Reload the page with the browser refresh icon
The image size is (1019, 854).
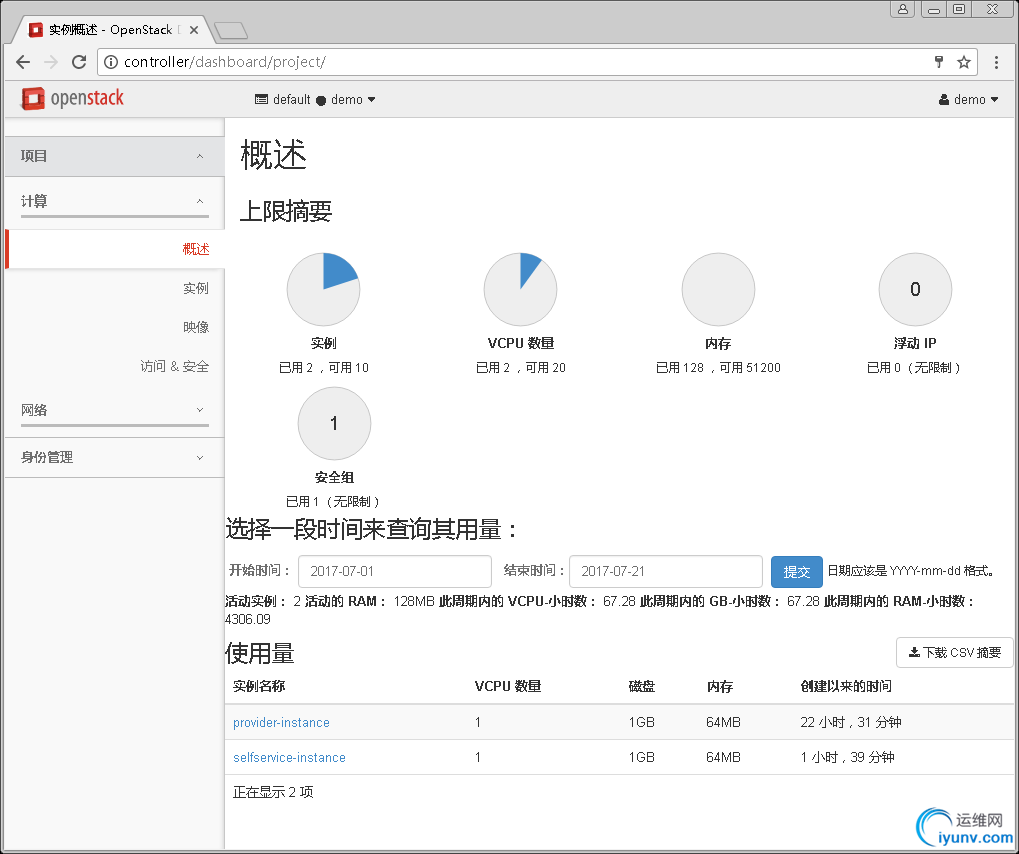pos(79,62)
